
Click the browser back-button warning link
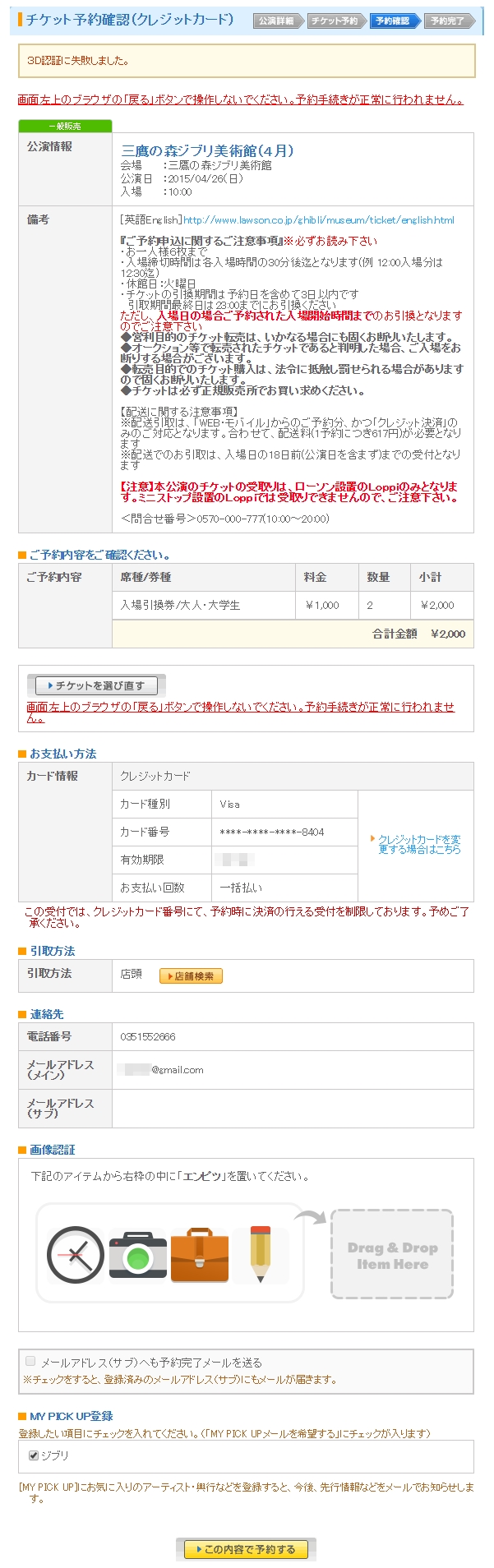coord(240,99)
